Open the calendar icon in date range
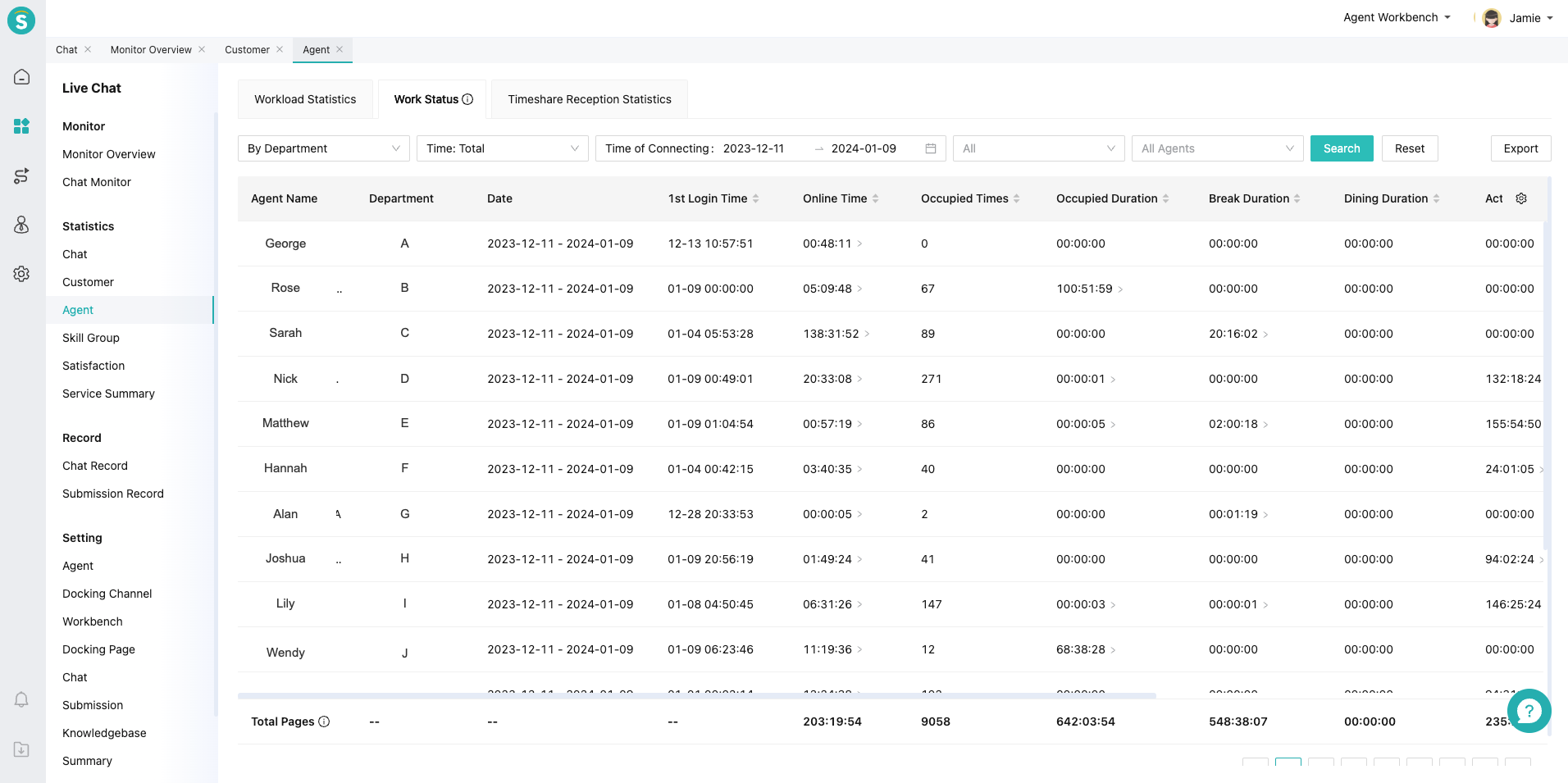The image size is (1568, 783). pos(931,148)
